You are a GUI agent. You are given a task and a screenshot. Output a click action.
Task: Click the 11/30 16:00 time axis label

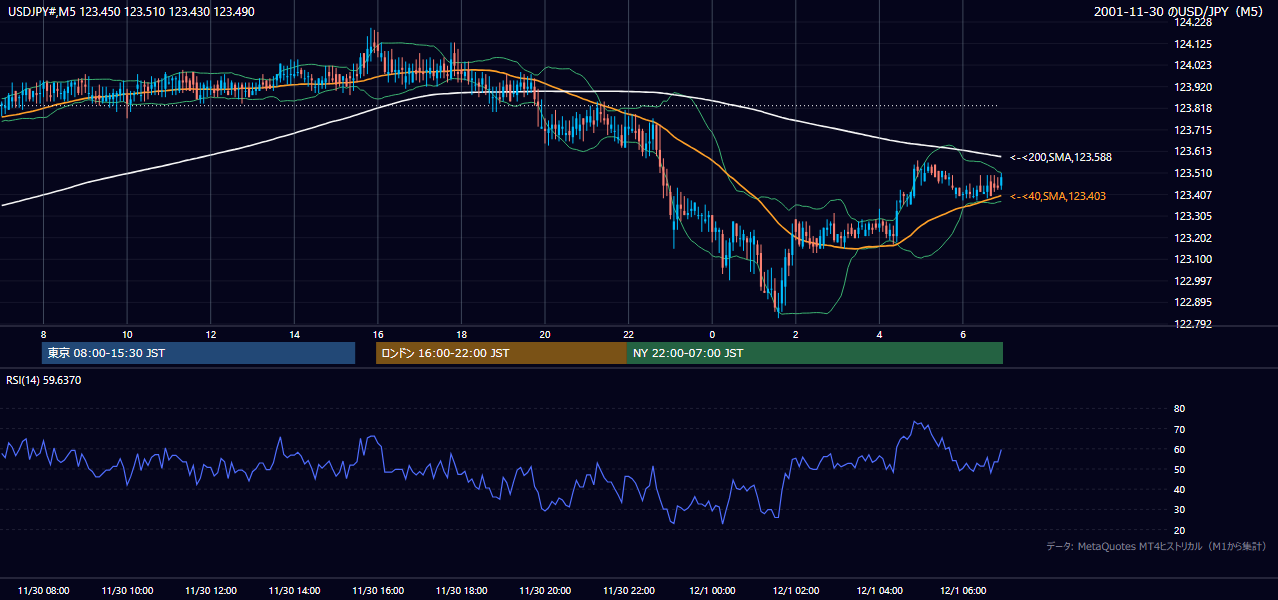click(378, 591)
